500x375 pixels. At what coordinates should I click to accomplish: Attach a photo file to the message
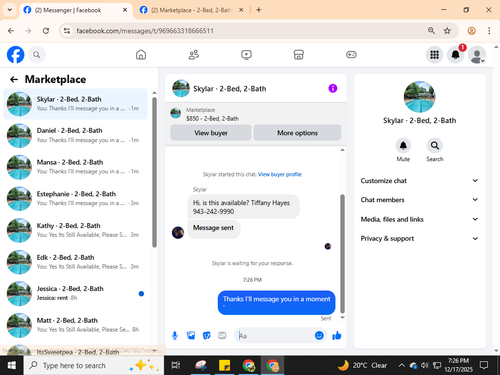[191, 335]
